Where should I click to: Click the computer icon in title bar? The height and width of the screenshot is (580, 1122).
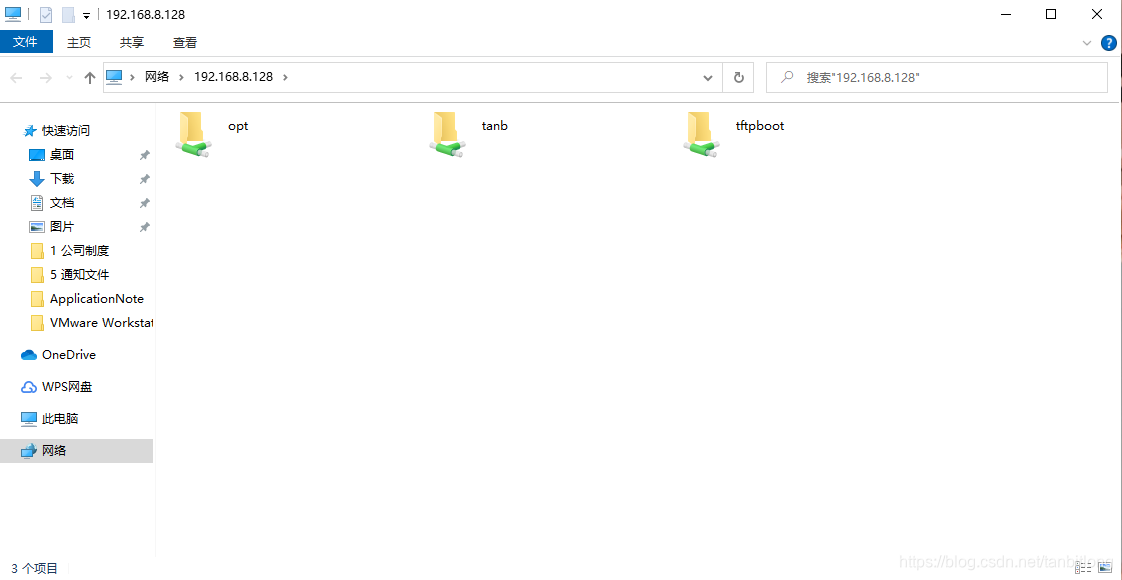(13, 14)
